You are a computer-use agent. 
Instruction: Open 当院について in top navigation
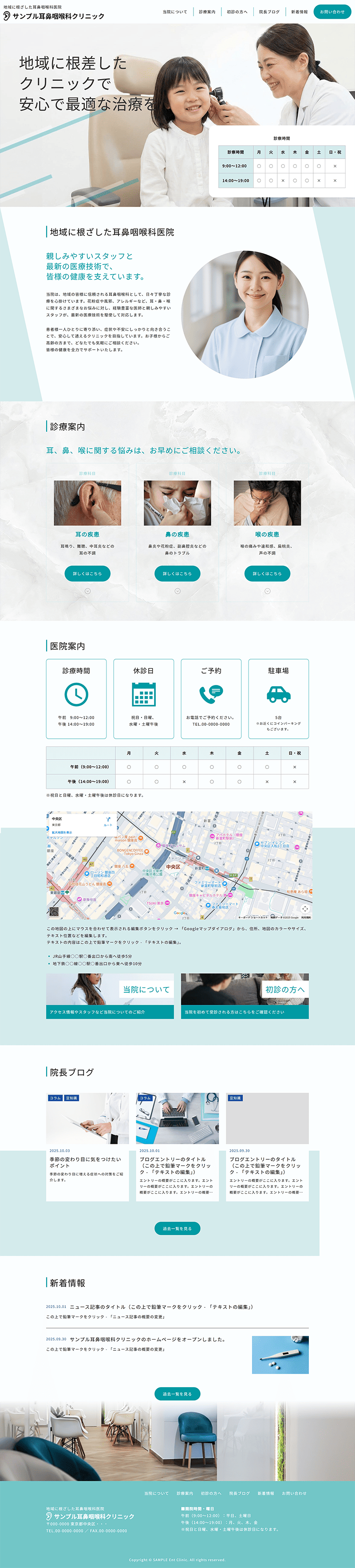click(x=174, y=12)
